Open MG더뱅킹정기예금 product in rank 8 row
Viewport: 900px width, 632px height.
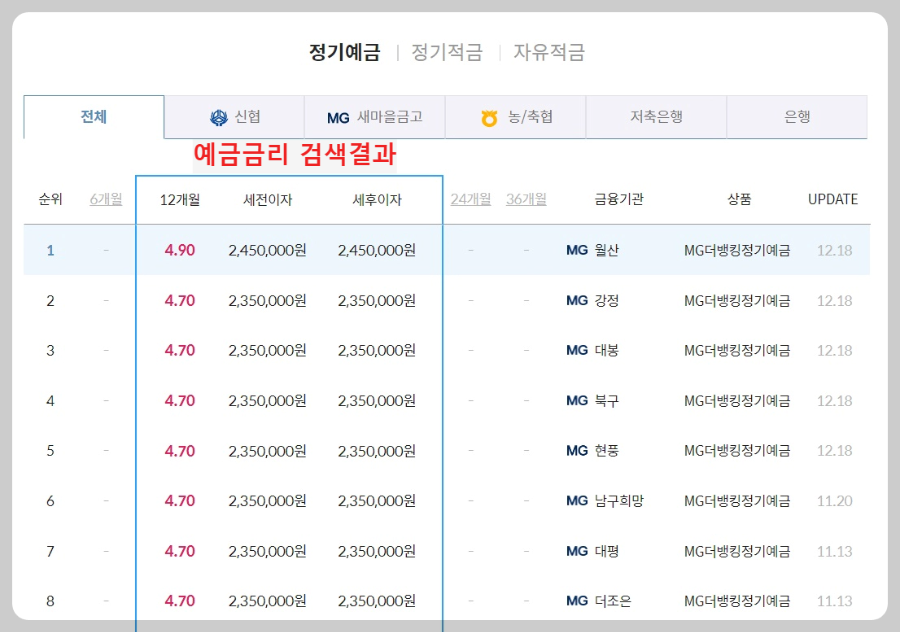738,601
